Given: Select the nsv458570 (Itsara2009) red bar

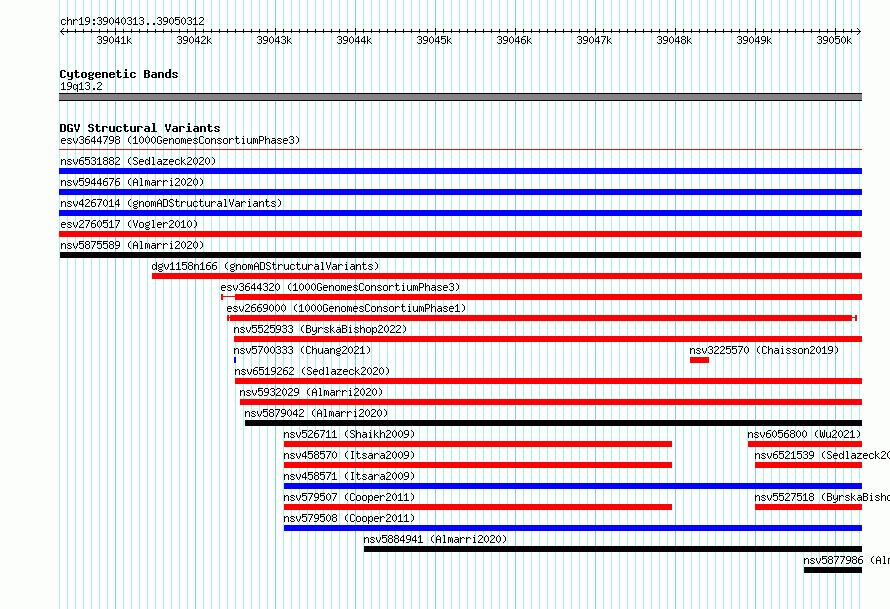Looking at the screenshot, I should tap(478, 465).
